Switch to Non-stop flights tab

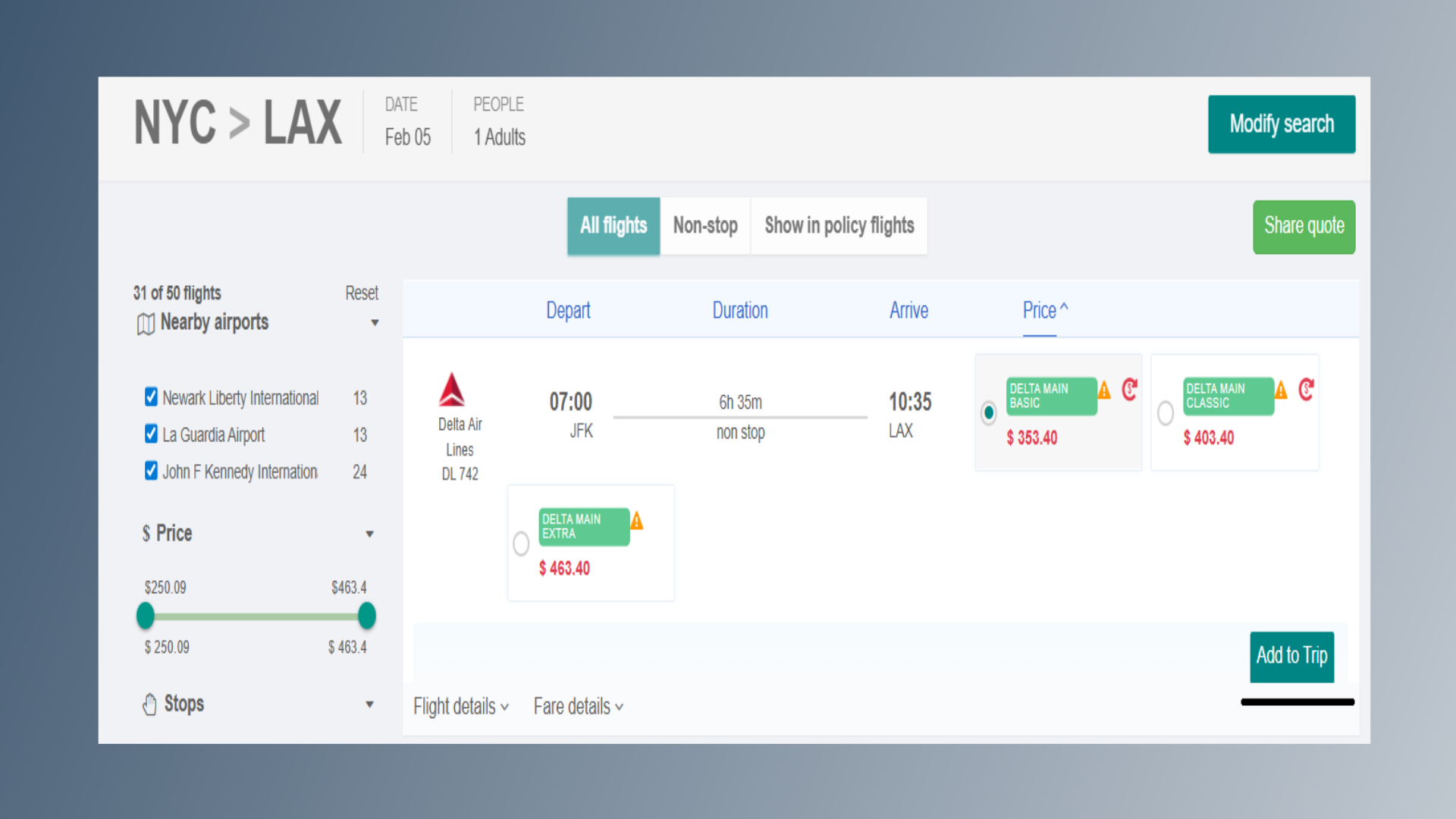click(704, 226)
